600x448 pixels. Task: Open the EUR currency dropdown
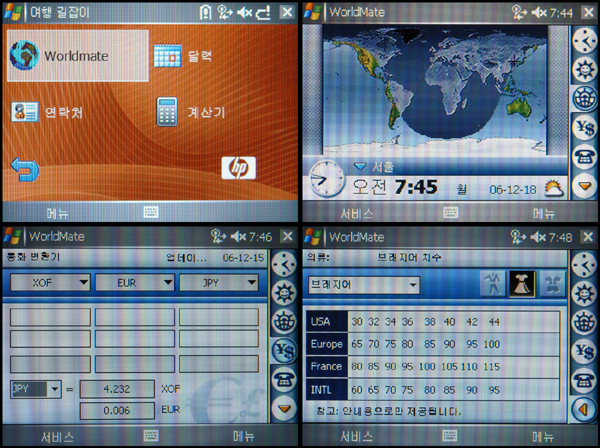click(x=135, y=282)
